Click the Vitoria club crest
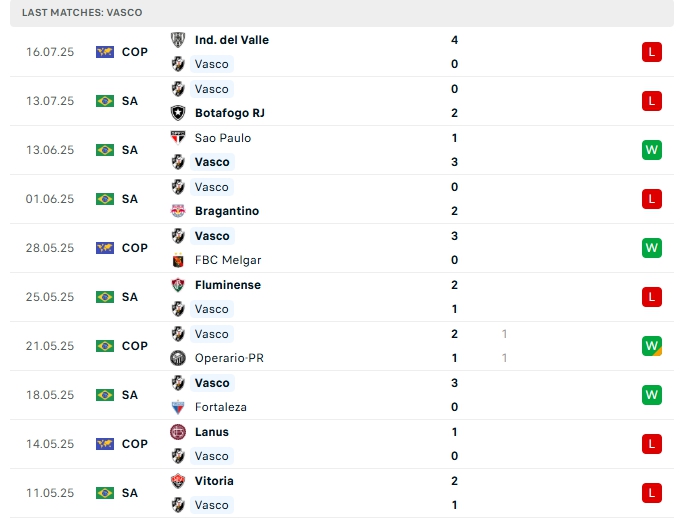The height and width of the screenshot is (521, 683). pos(178,481)
